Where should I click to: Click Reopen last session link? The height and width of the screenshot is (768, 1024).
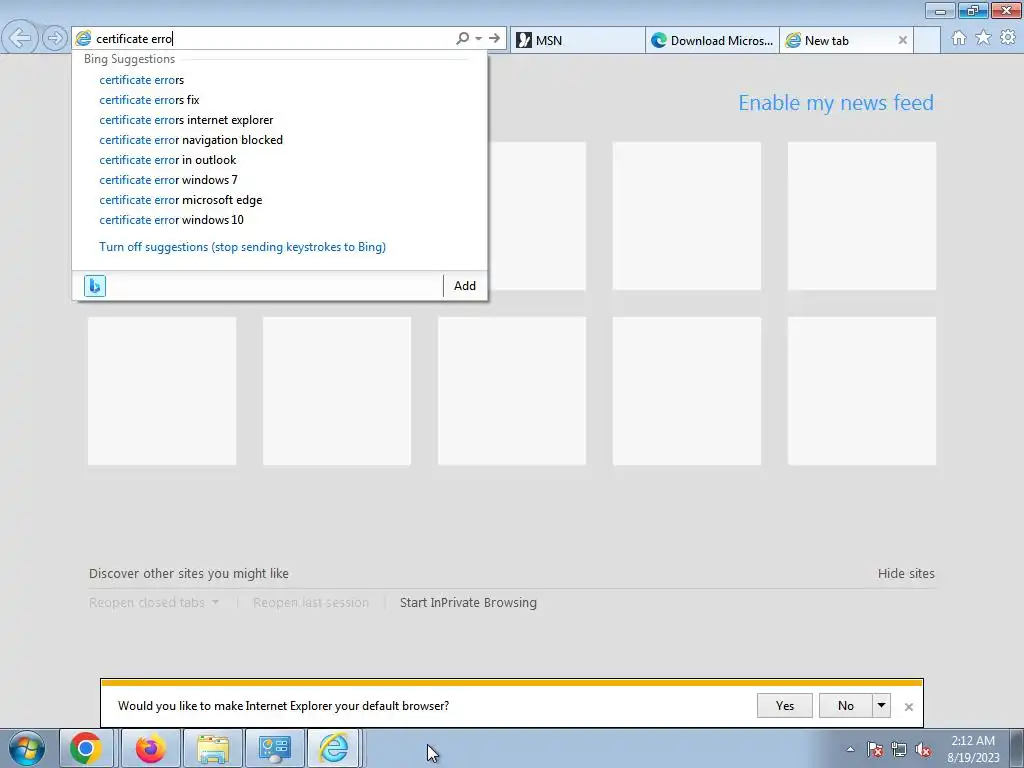(311, 603)
